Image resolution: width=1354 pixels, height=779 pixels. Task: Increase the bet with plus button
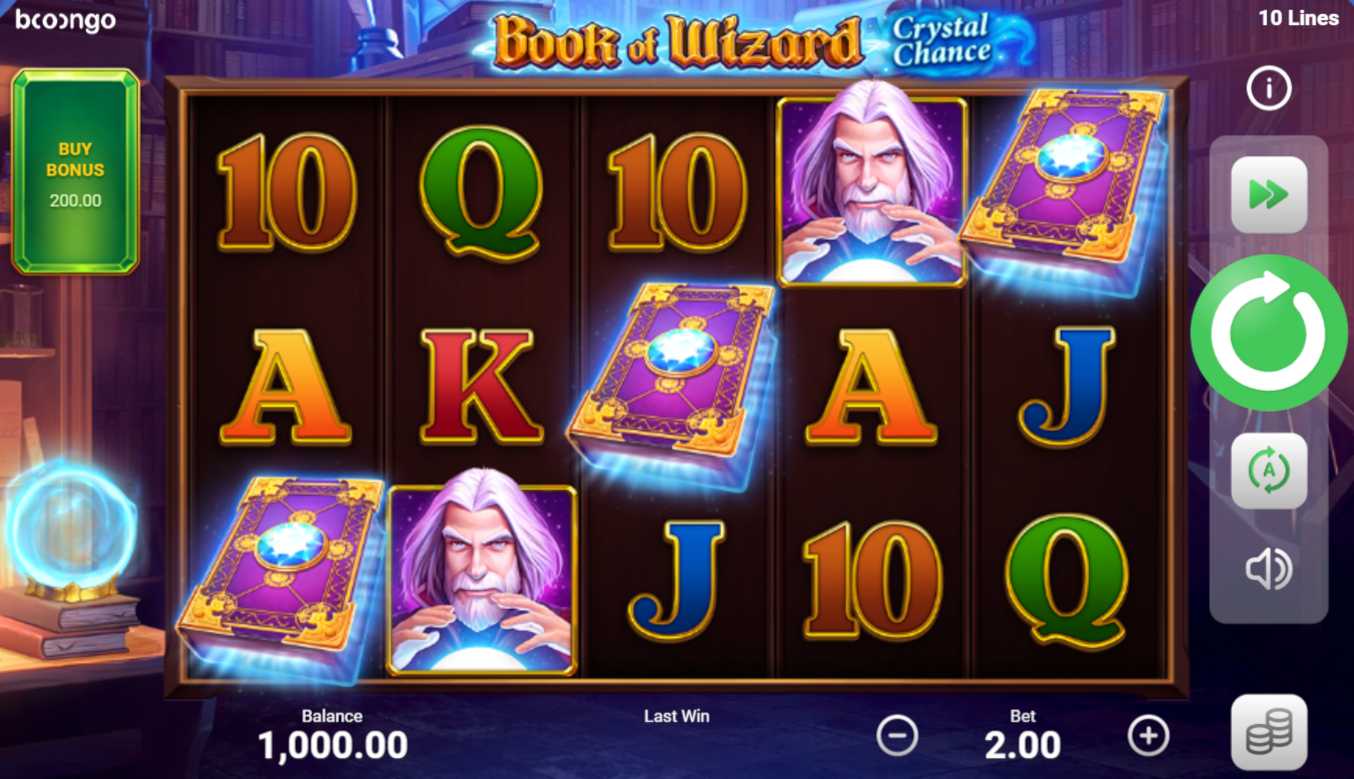tap(1148, 736)
